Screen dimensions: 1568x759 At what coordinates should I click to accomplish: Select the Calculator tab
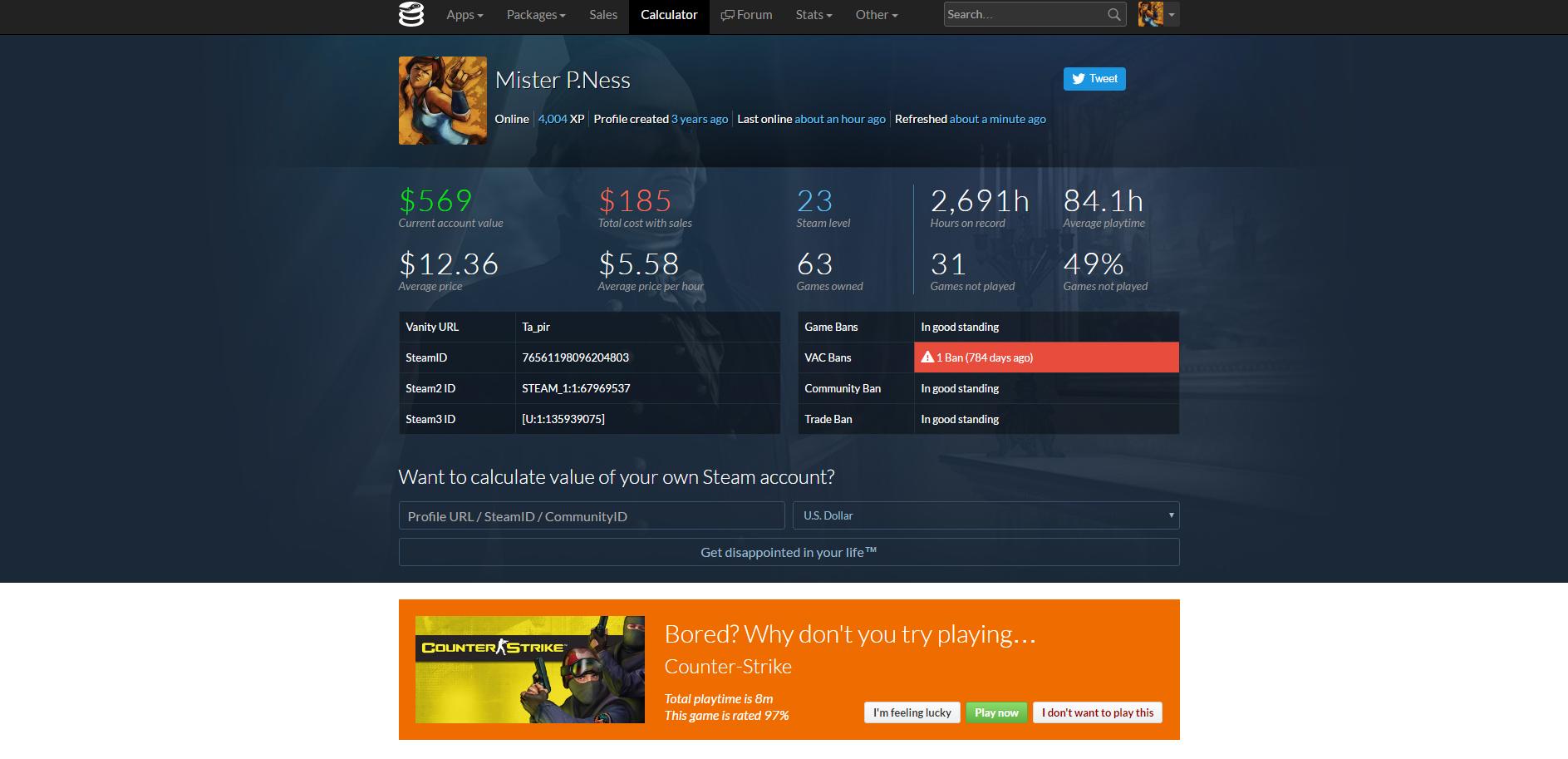(669, 15)
